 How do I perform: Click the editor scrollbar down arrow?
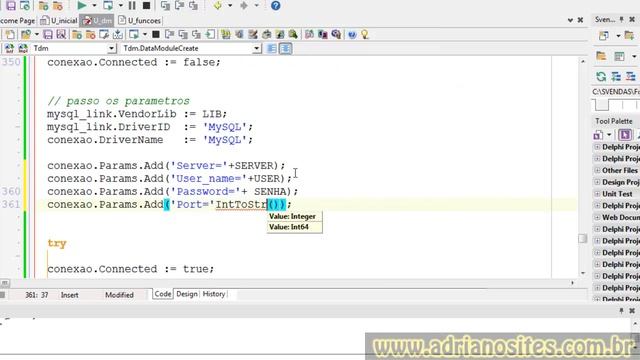coord(583,273)
